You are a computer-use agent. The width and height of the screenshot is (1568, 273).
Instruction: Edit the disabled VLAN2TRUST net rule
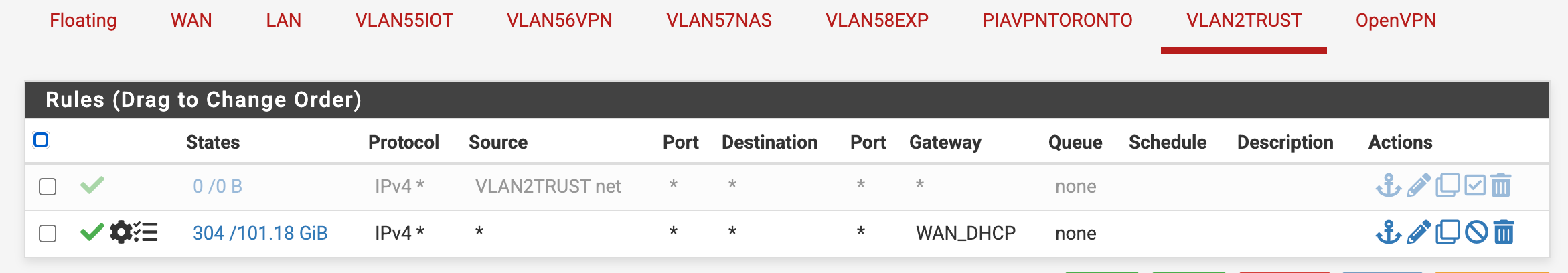tap(1419, 185)
